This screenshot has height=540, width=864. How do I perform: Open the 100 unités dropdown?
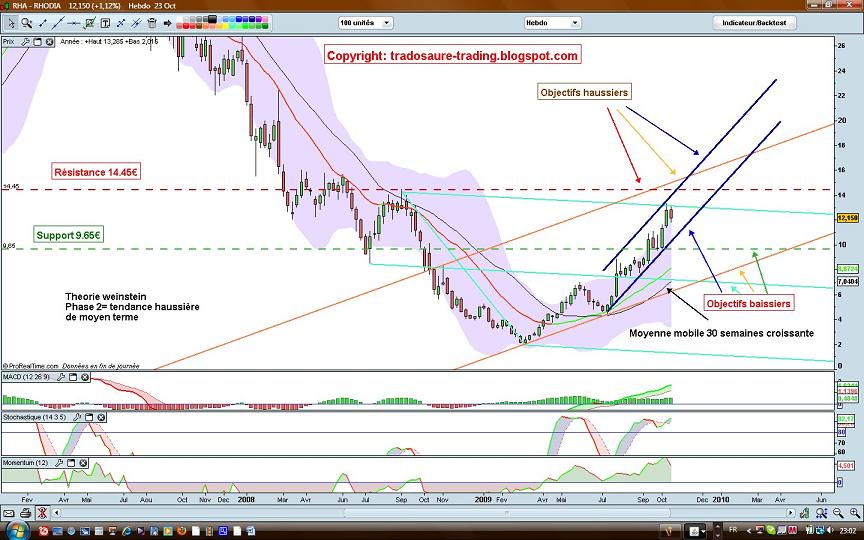(365, 23)
